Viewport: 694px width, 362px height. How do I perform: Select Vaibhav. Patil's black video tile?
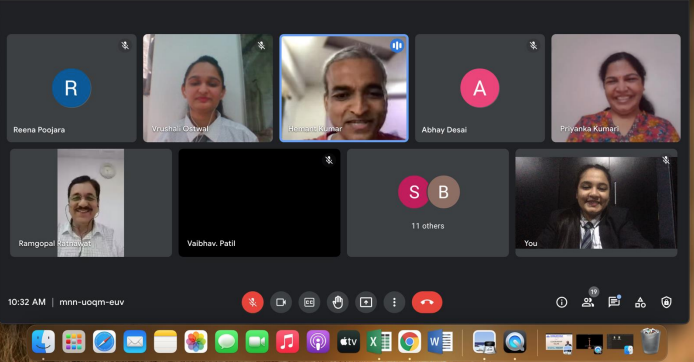pos(259,203)
